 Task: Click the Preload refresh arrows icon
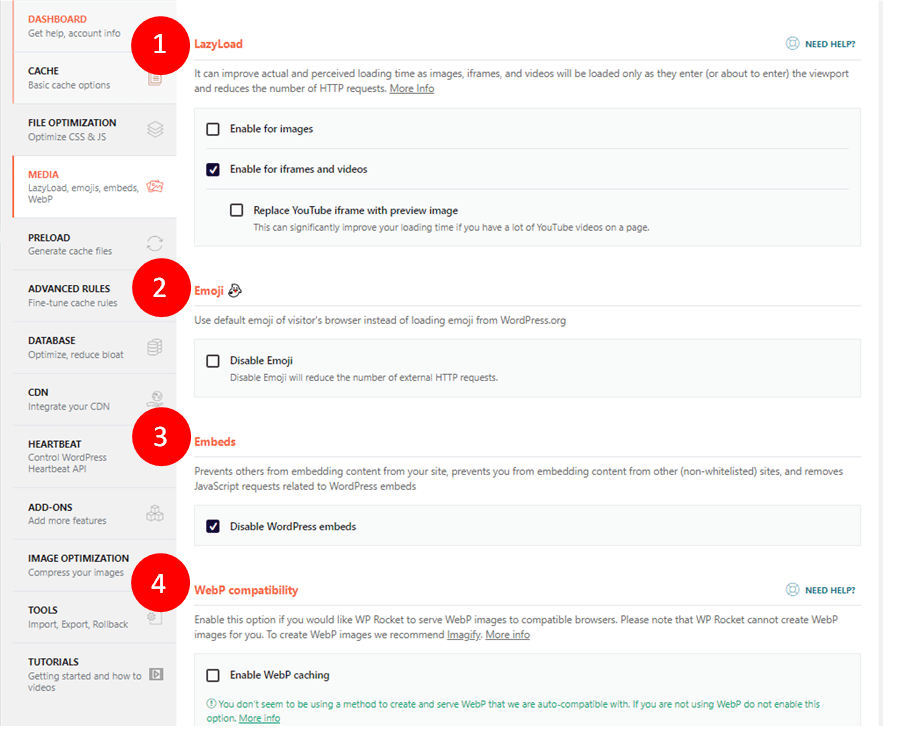[155, 243]
